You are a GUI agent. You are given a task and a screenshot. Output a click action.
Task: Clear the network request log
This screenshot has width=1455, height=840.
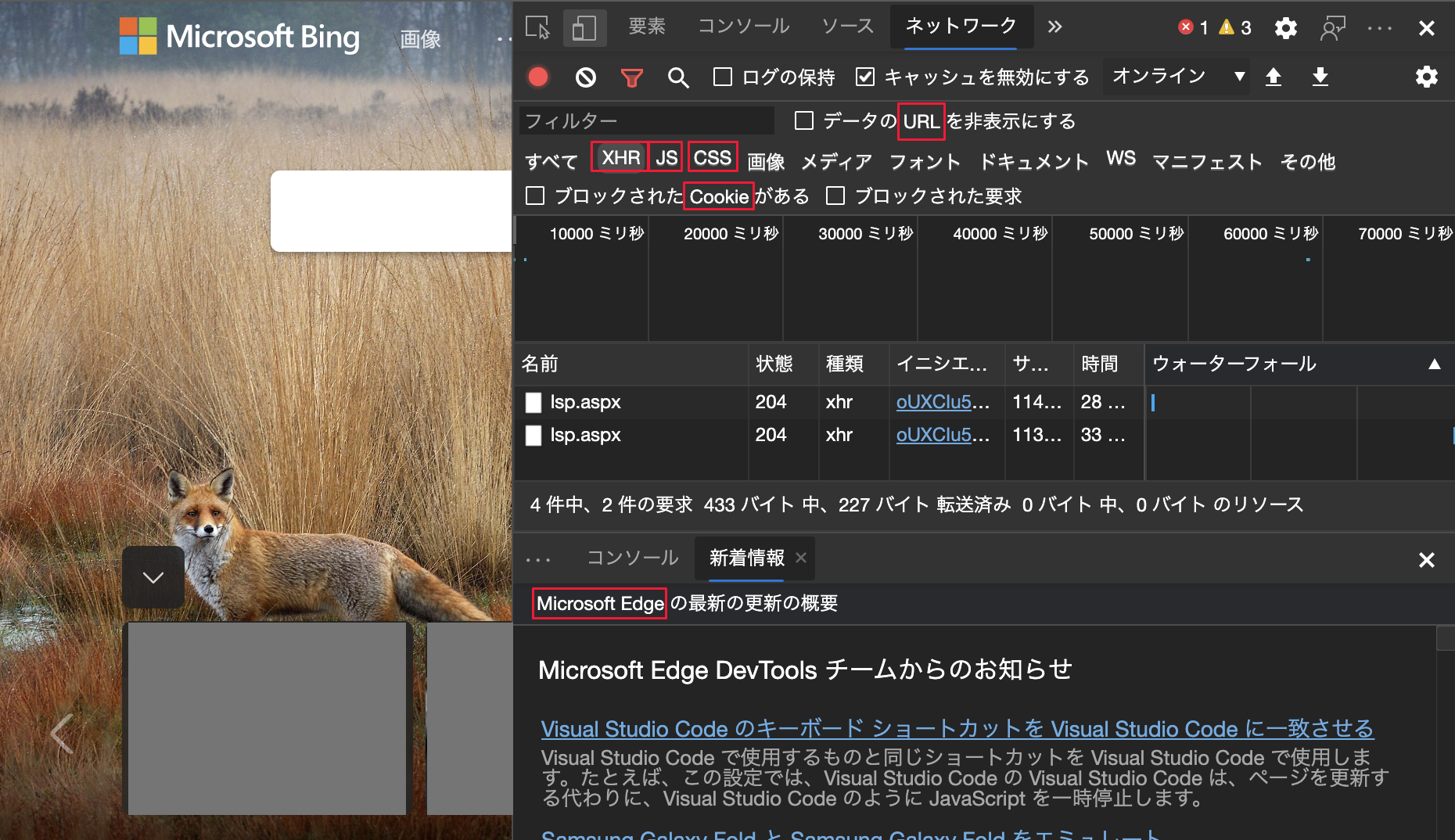[584, 77]
